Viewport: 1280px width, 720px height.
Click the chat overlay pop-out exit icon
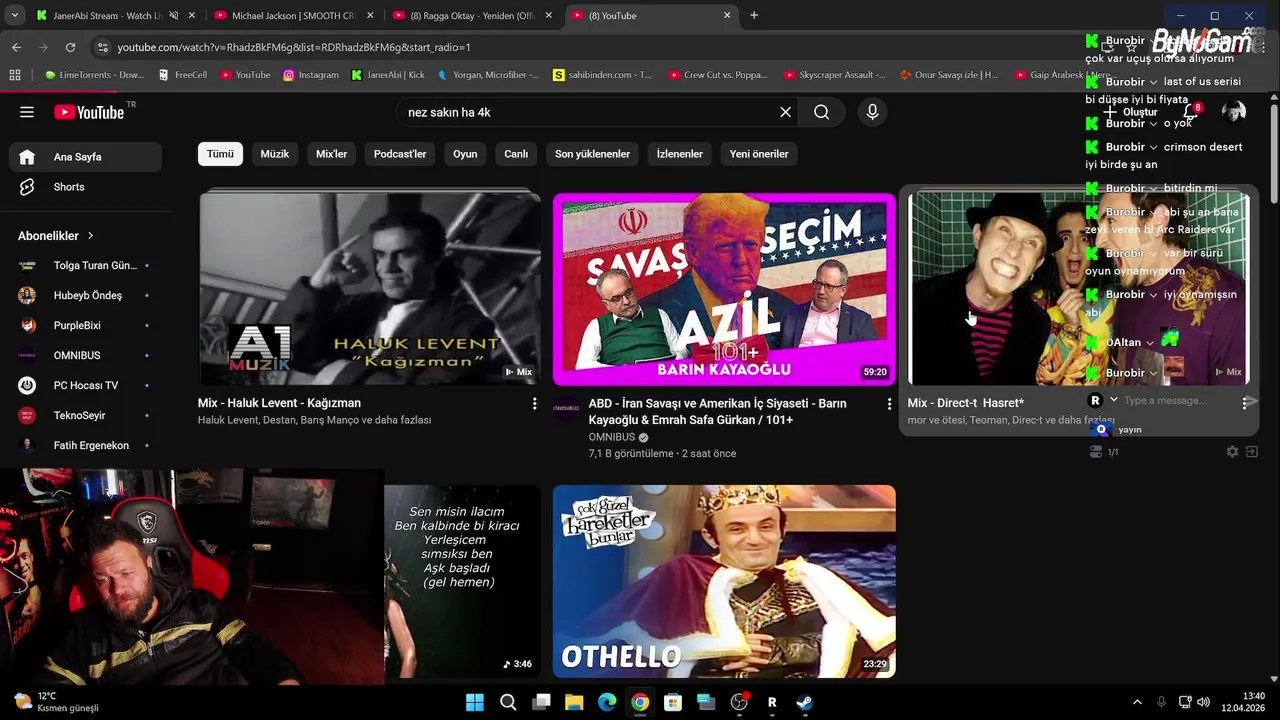[1251, 452]
